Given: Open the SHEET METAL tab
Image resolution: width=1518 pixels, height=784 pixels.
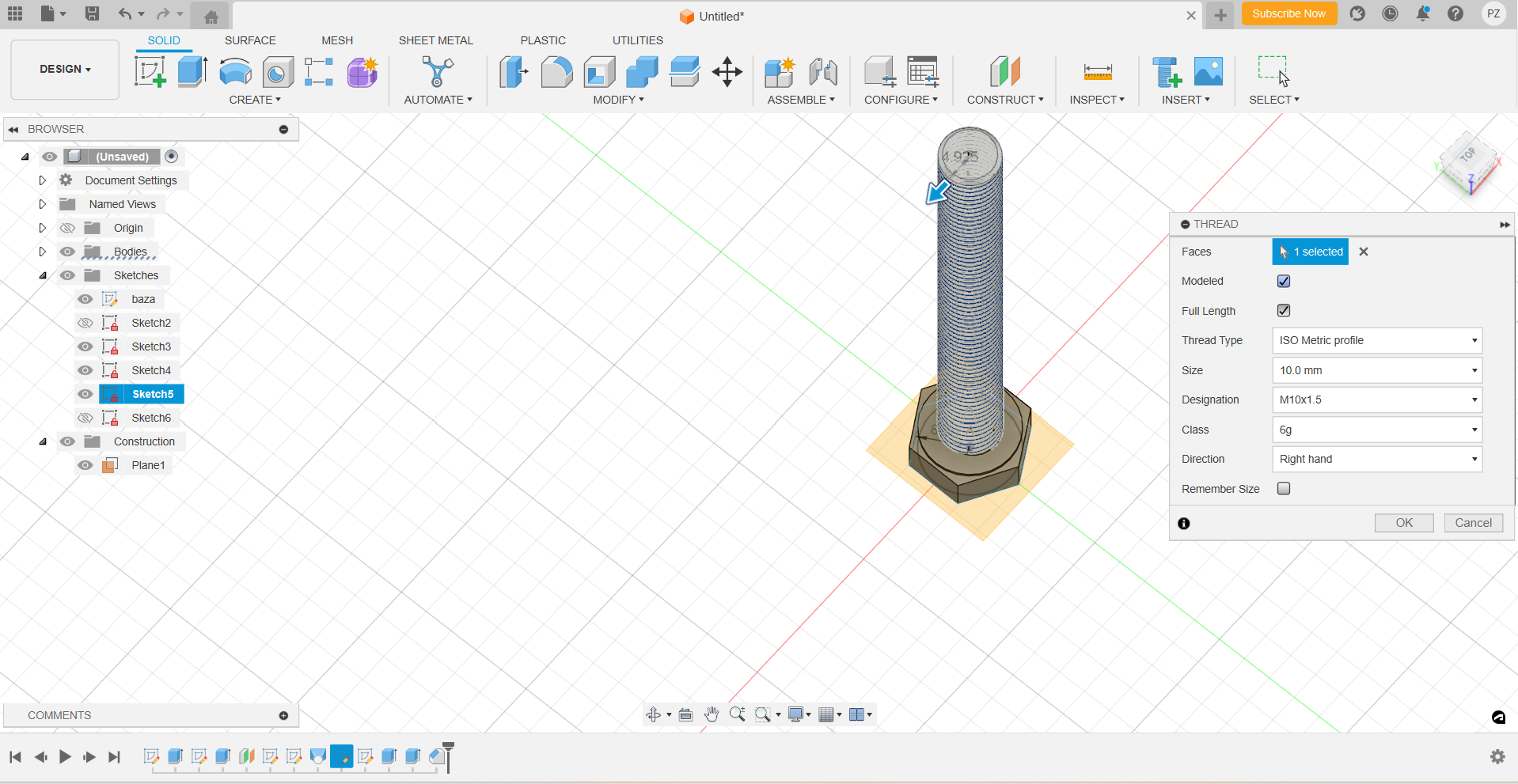Looking at the screenshot, I should click(x=435, y=40).
